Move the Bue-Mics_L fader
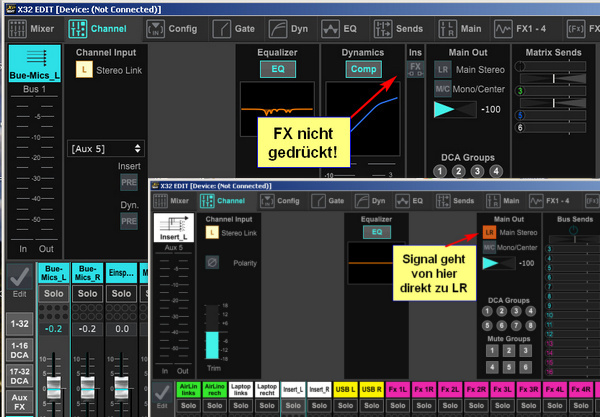This screenshot has width=600, height=417. (54, 388)
